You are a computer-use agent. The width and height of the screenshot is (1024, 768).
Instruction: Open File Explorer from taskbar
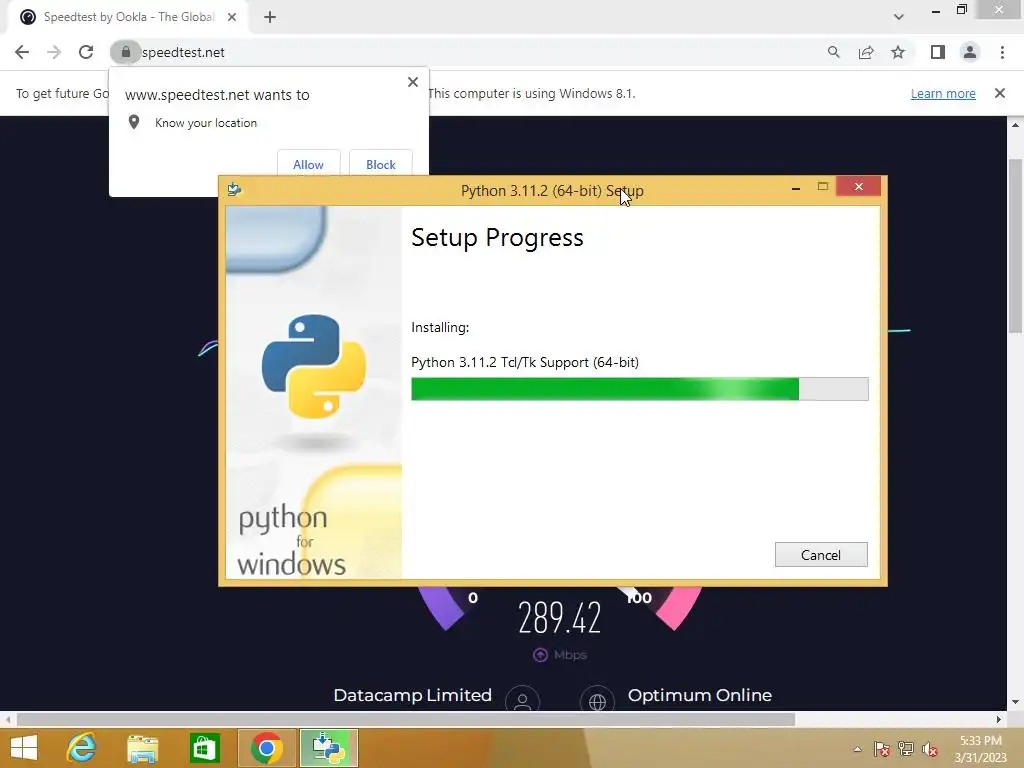click(x=142, y=748)
